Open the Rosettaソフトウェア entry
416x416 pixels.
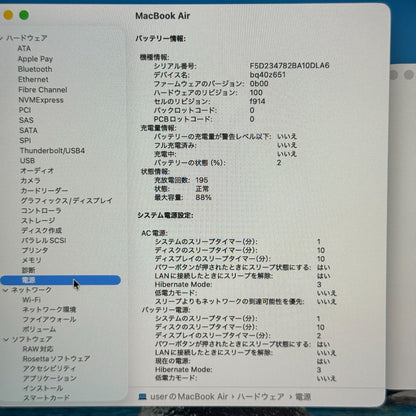click(56, 359)
